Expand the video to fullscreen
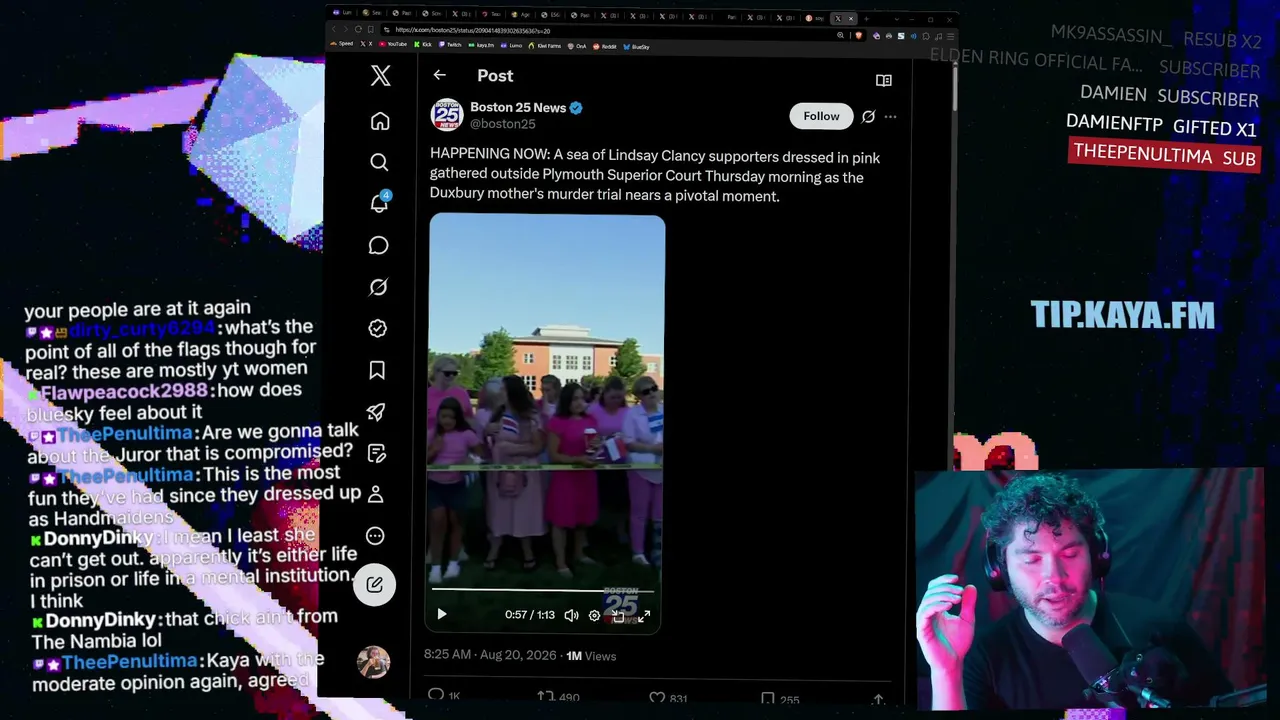1280x720 pixels. click(644, 616)
